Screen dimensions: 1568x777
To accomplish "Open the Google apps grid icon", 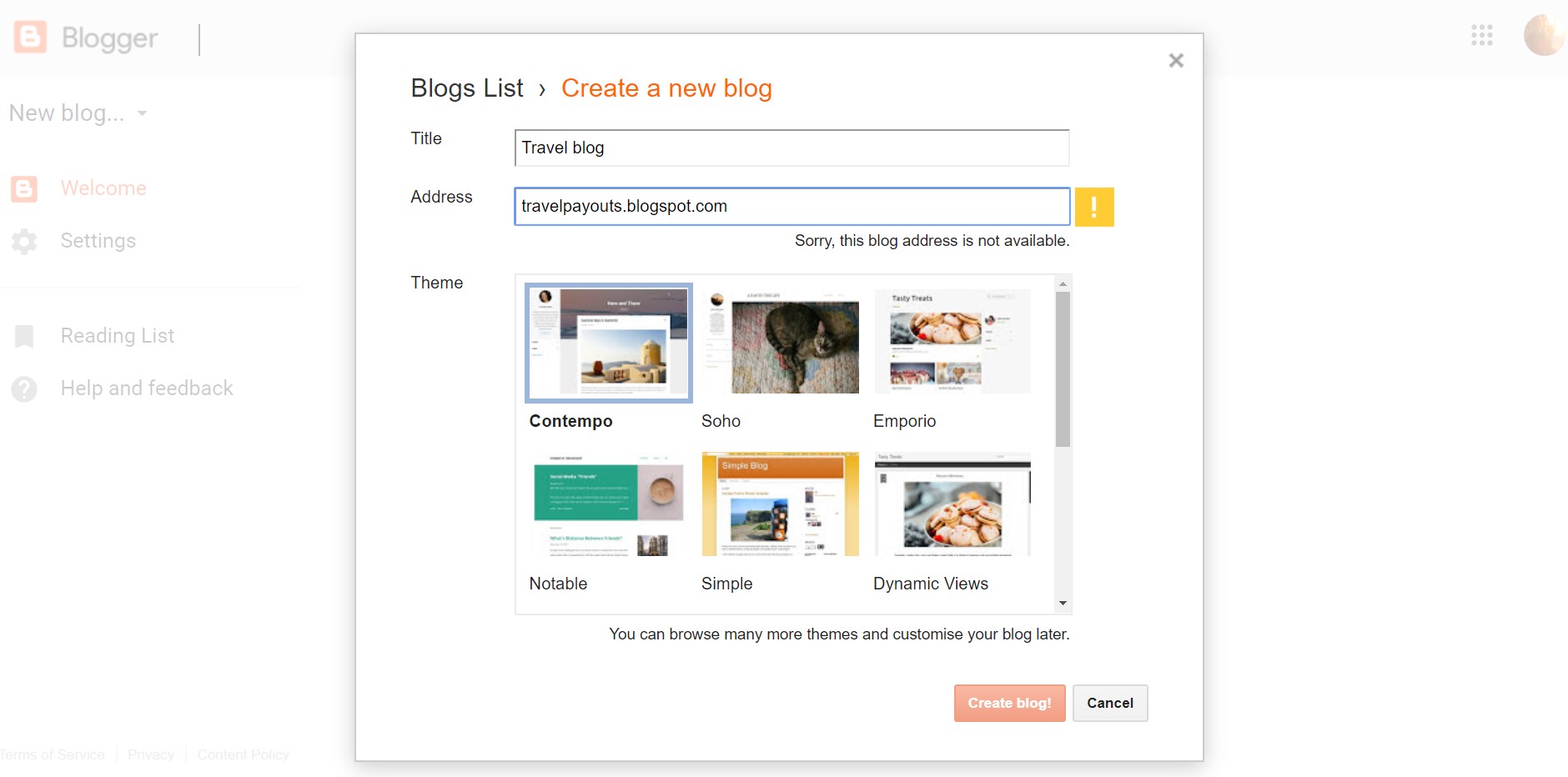I will [1481, 35].
